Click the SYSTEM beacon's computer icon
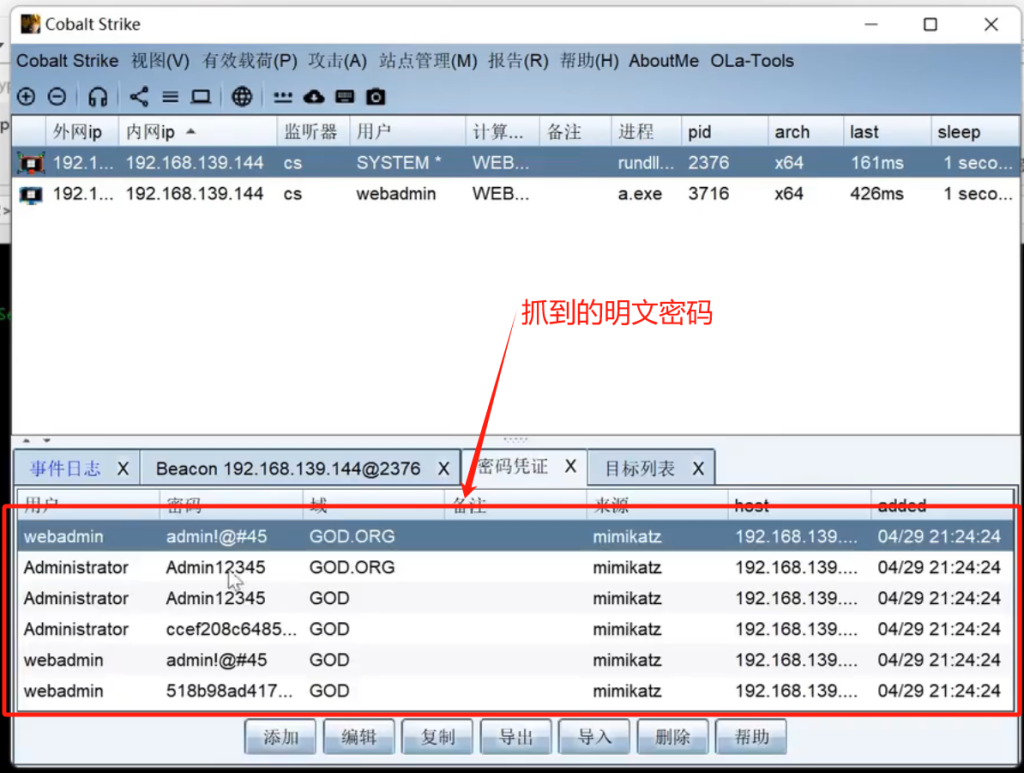 (x=31, y=163)
